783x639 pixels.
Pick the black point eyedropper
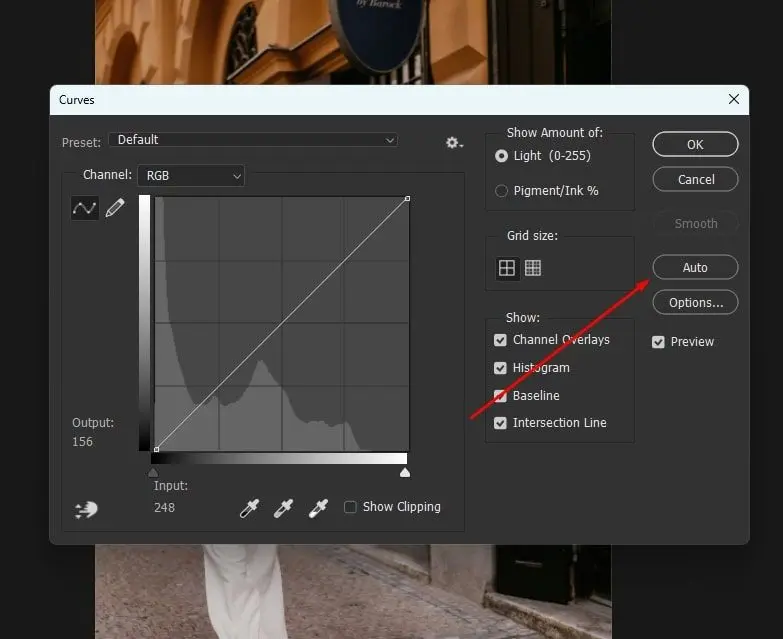249,508
